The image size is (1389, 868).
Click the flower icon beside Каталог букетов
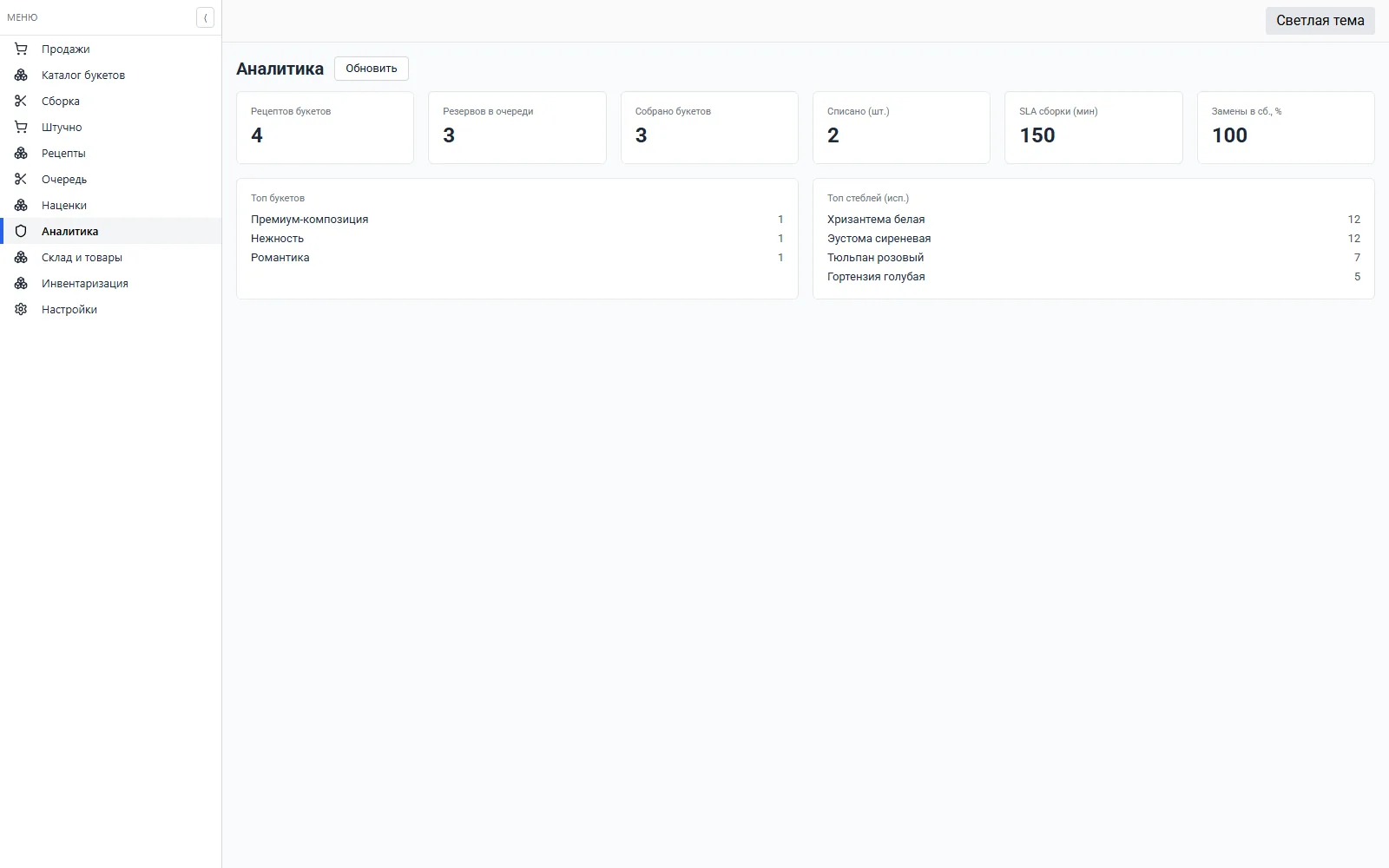click(21, 75)
